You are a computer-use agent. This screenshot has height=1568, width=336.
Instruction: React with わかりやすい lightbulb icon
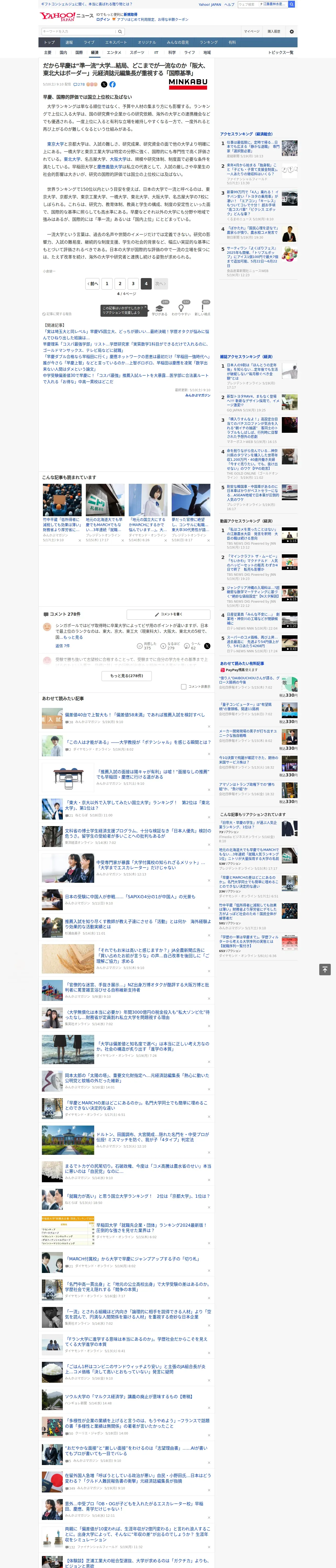click(x=181, y=308)
